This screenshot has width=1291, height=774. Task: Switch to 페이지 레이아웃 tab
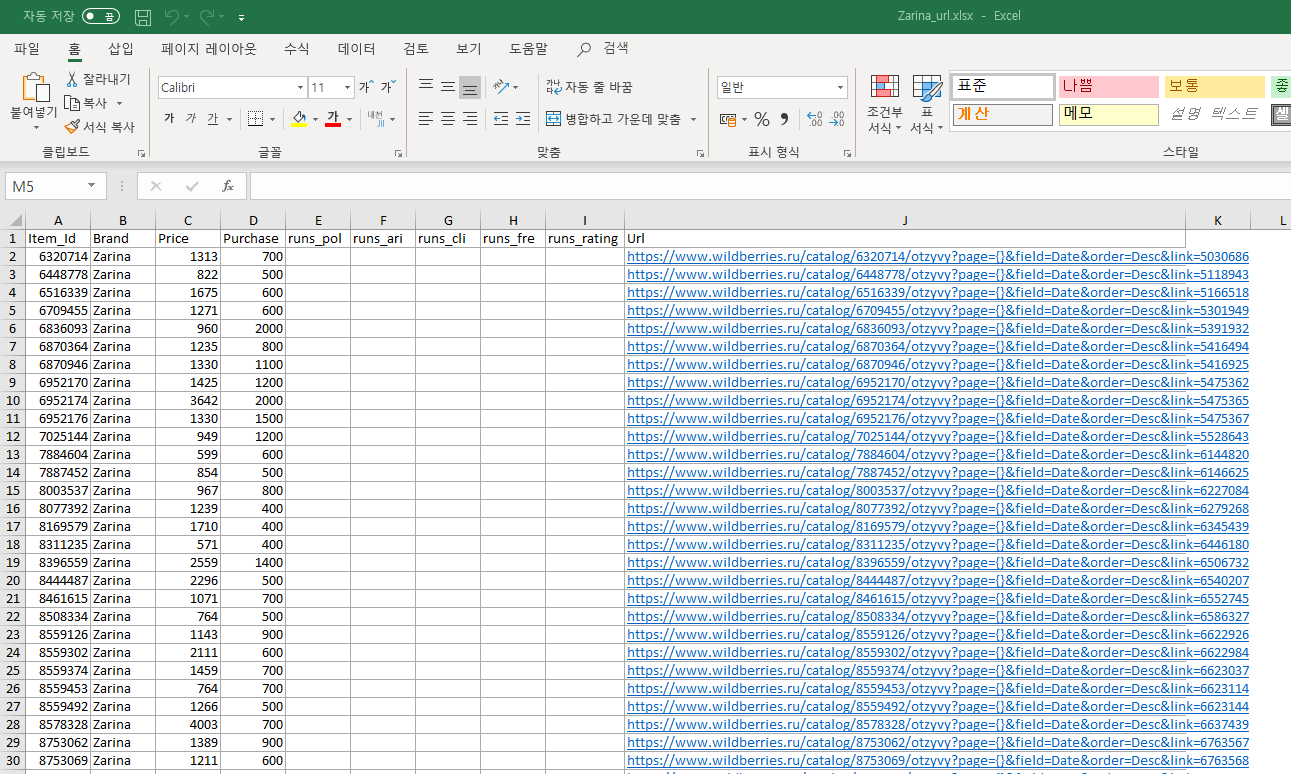click(x=208, y=49)
